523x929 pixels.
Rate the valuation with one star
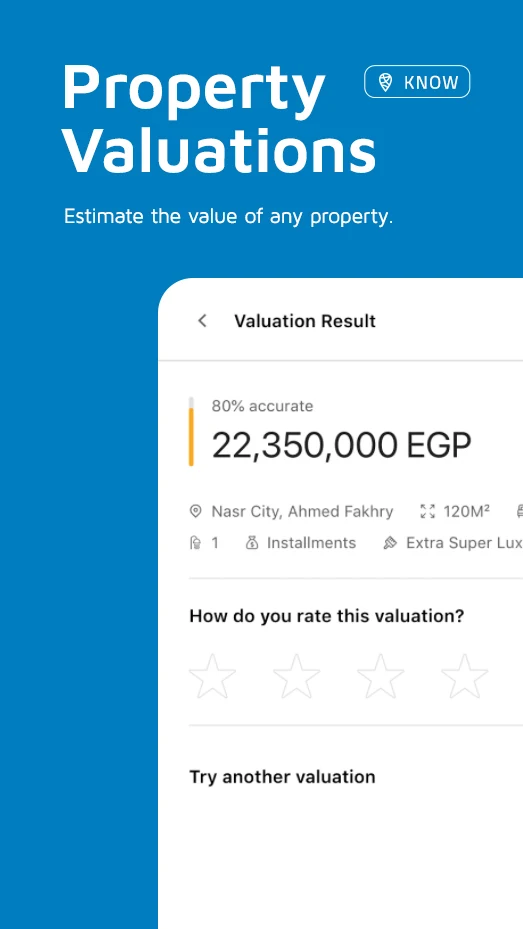click(x=213, y=676)
